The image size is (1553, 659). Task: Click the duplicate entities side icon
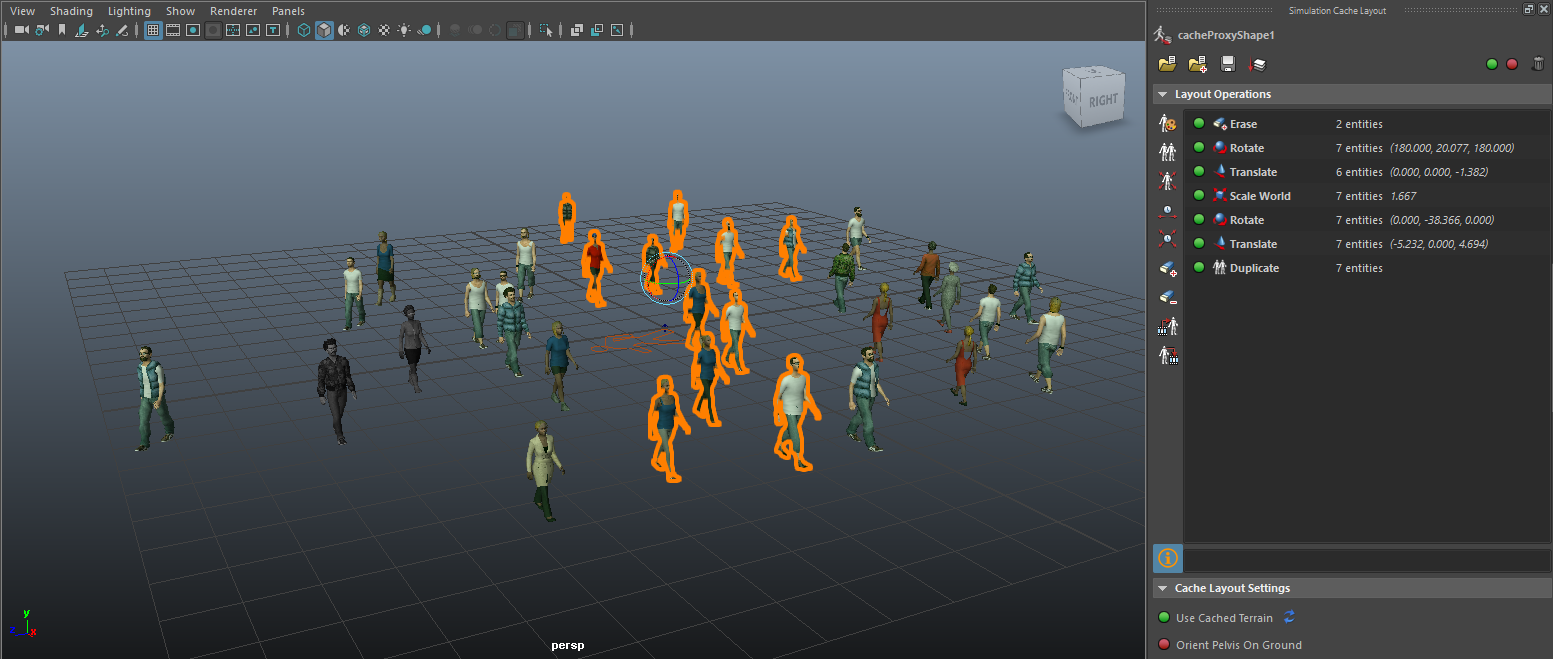click(1167, 152)
